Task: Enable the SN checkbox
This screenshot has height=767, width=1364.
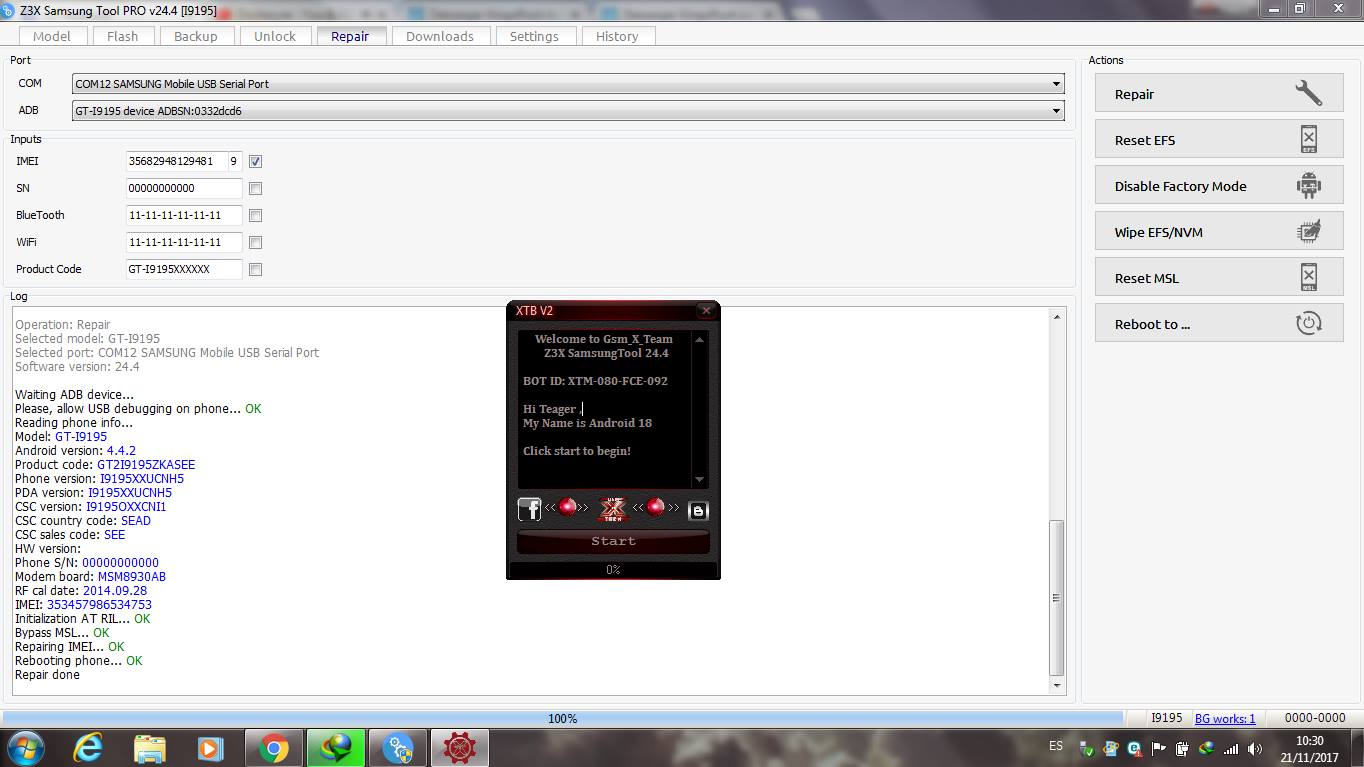Action: coord(255,188)
